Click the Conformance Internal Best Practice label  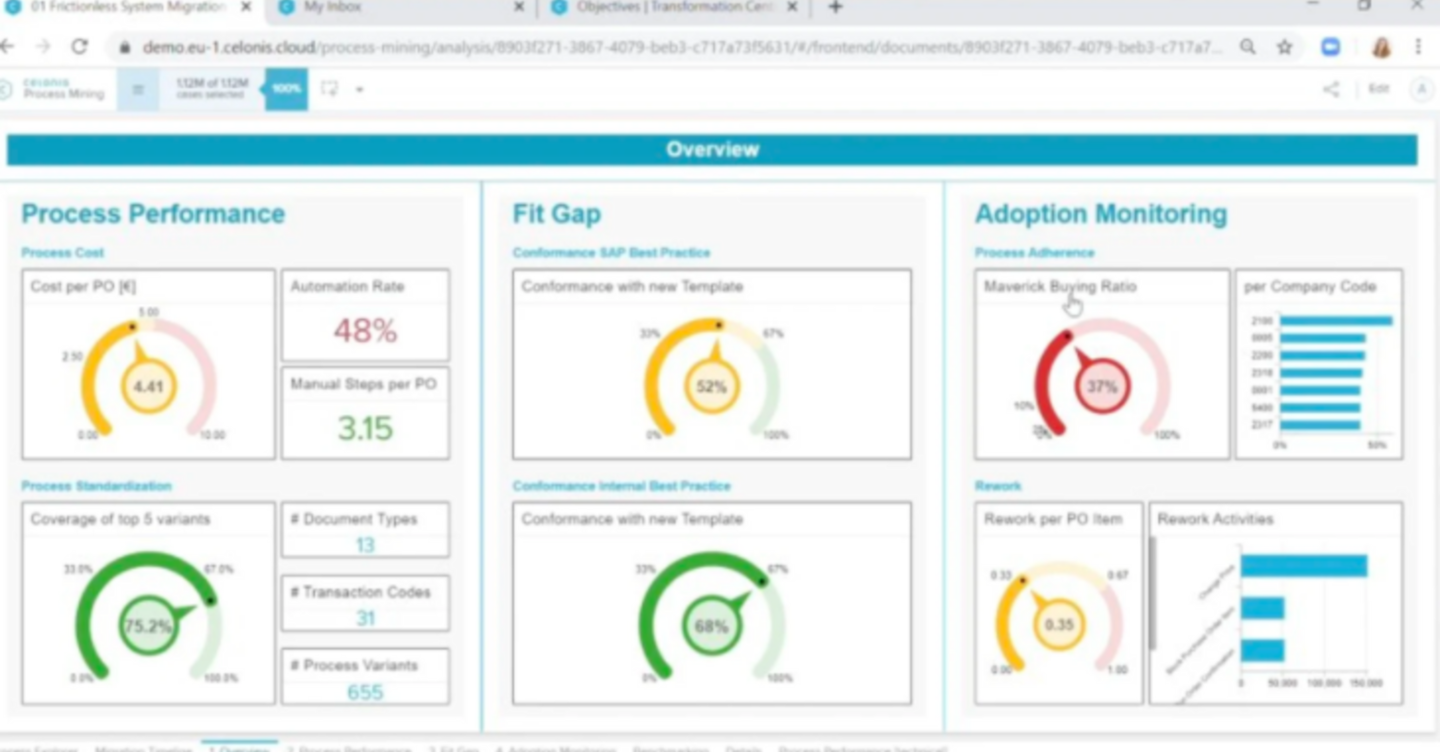coord(621,486)
